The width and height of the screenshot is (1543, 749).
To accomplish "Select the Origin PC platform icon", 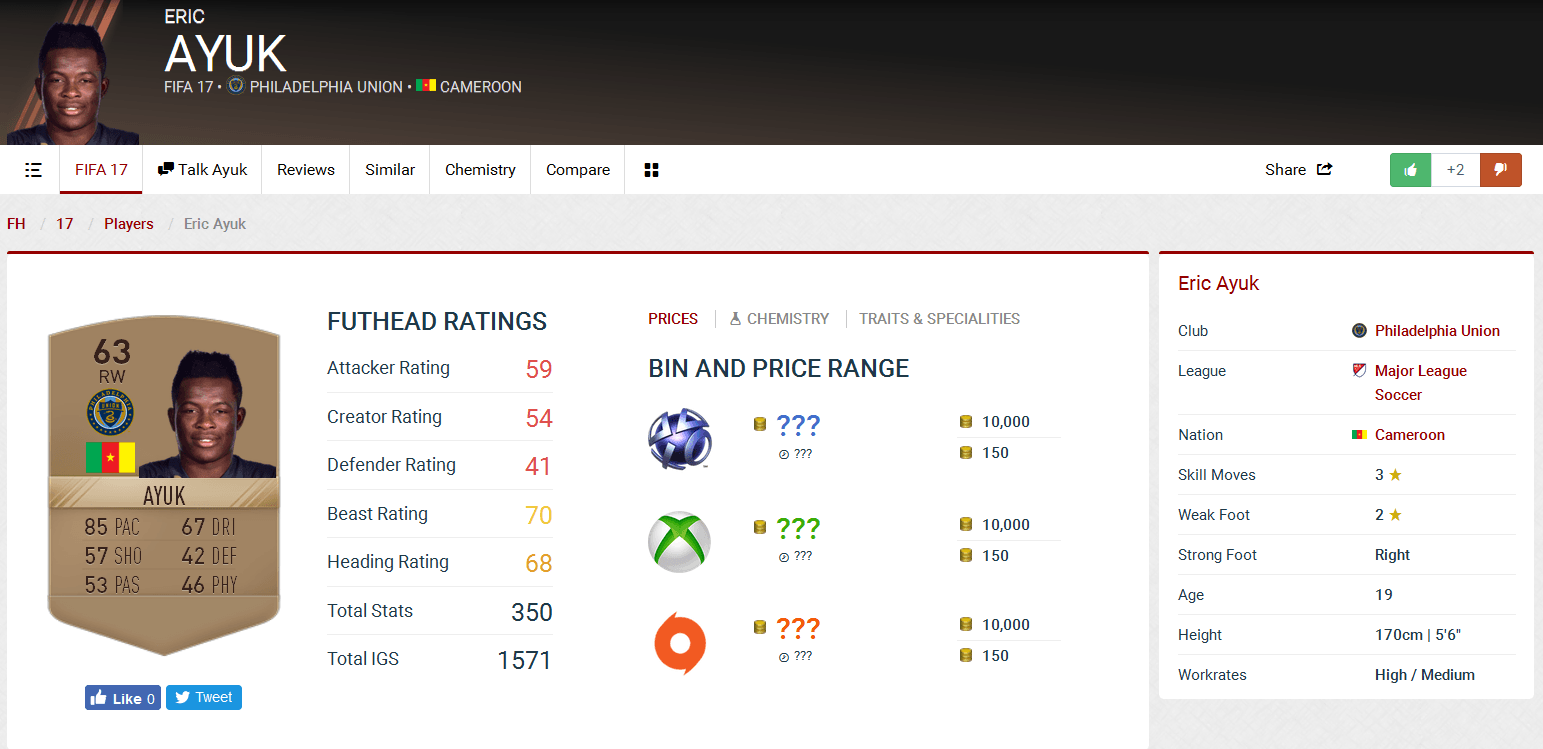I will (x=679, y=644).
